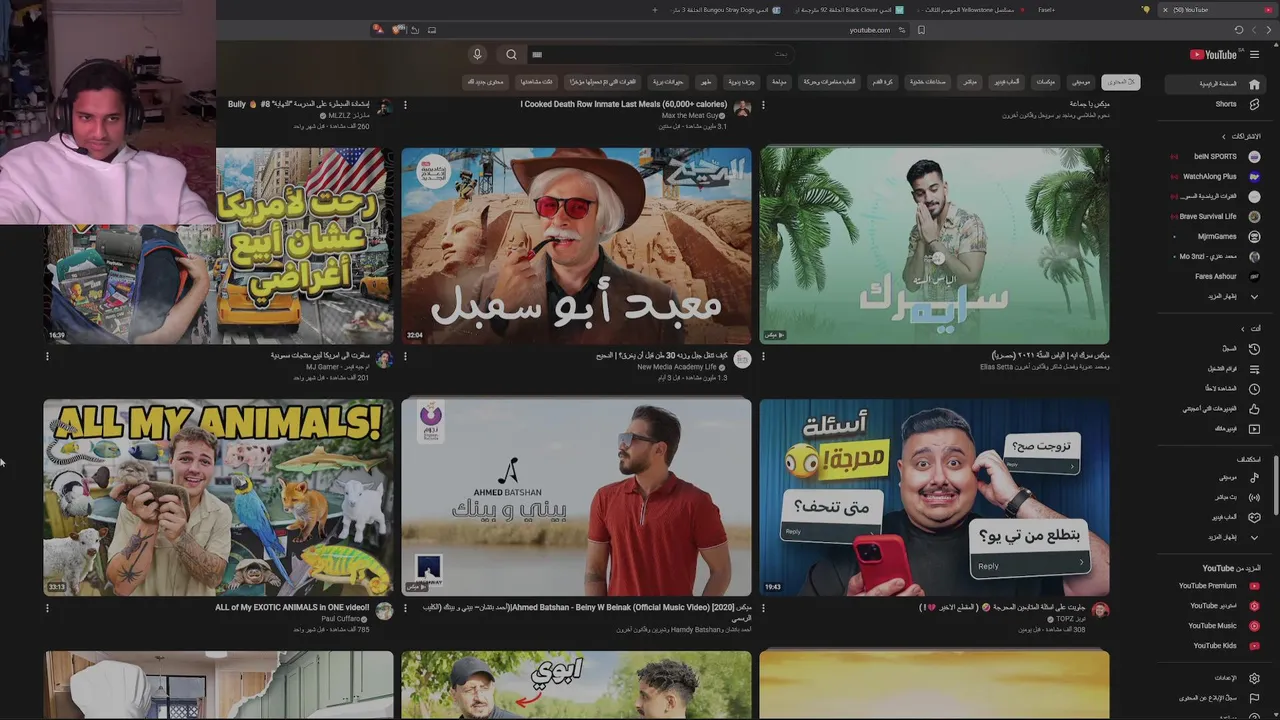Open the Fares Ashour channel
Viewport: 1280px width, 720px height.
point(1215,277)
